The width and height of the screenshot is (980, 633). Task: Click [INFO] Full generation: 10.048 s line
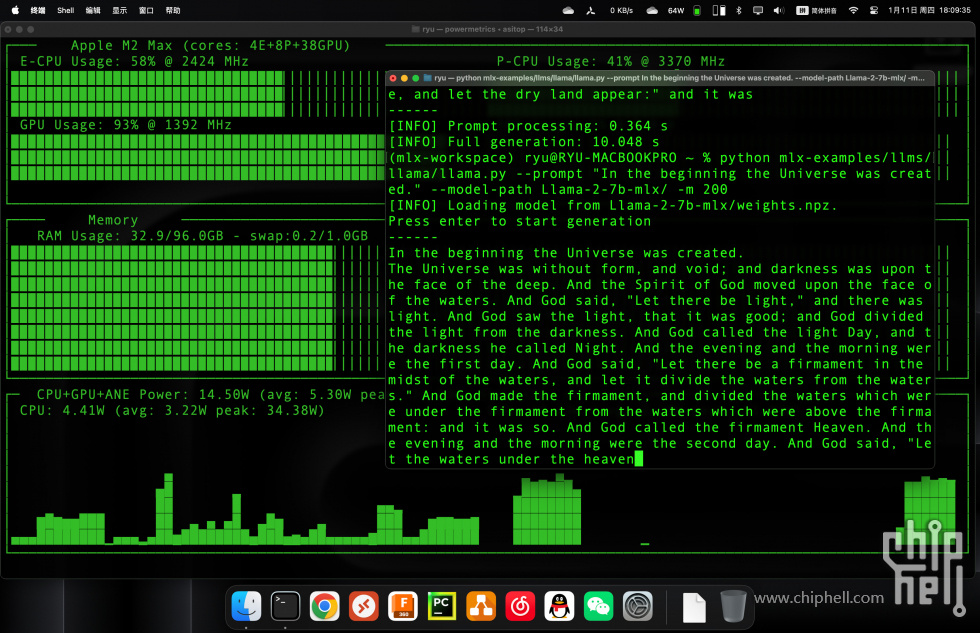pyautogui.click(x=524, y=142)
